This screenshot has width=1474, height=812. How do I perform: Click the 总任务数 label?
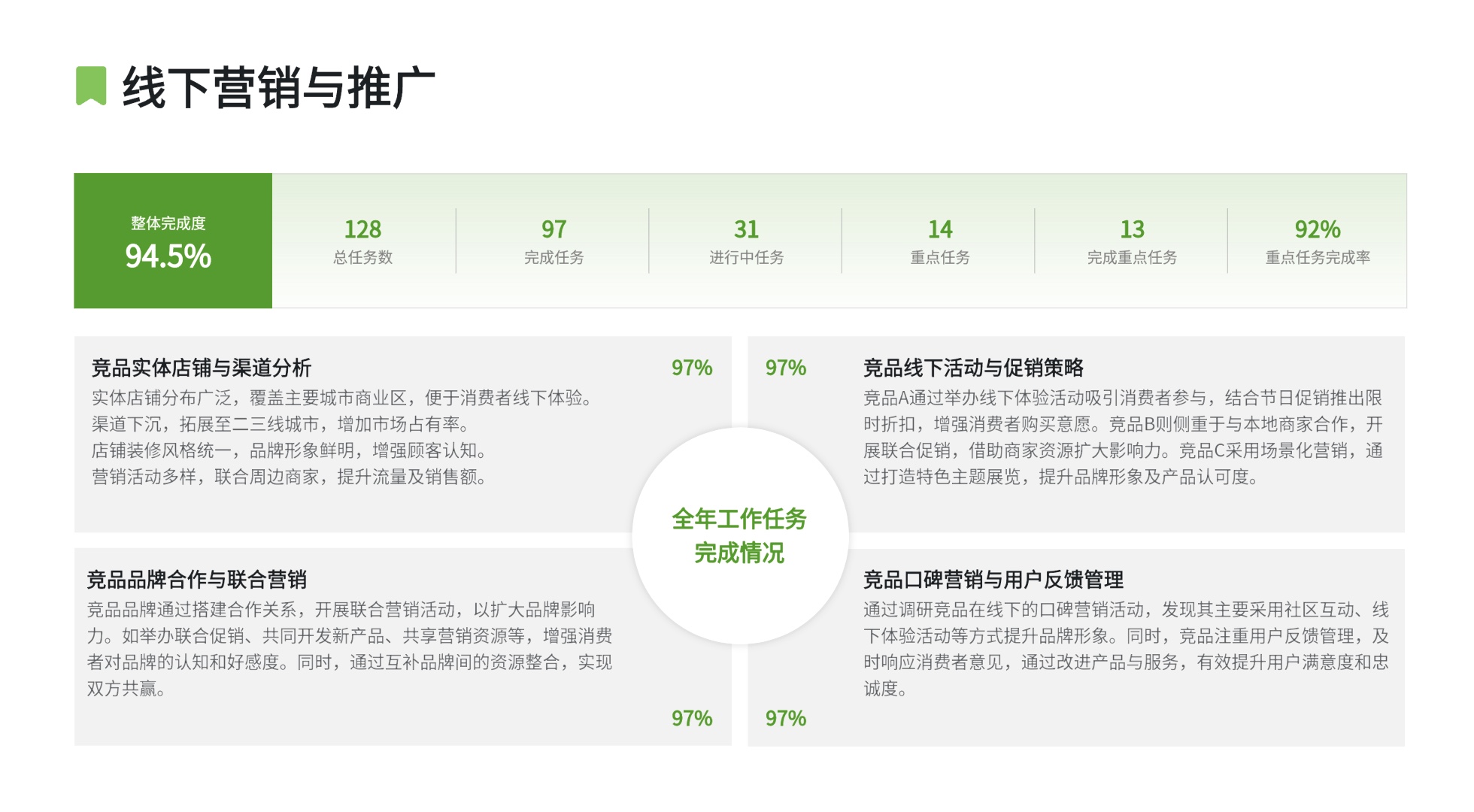tap(362, 257)
